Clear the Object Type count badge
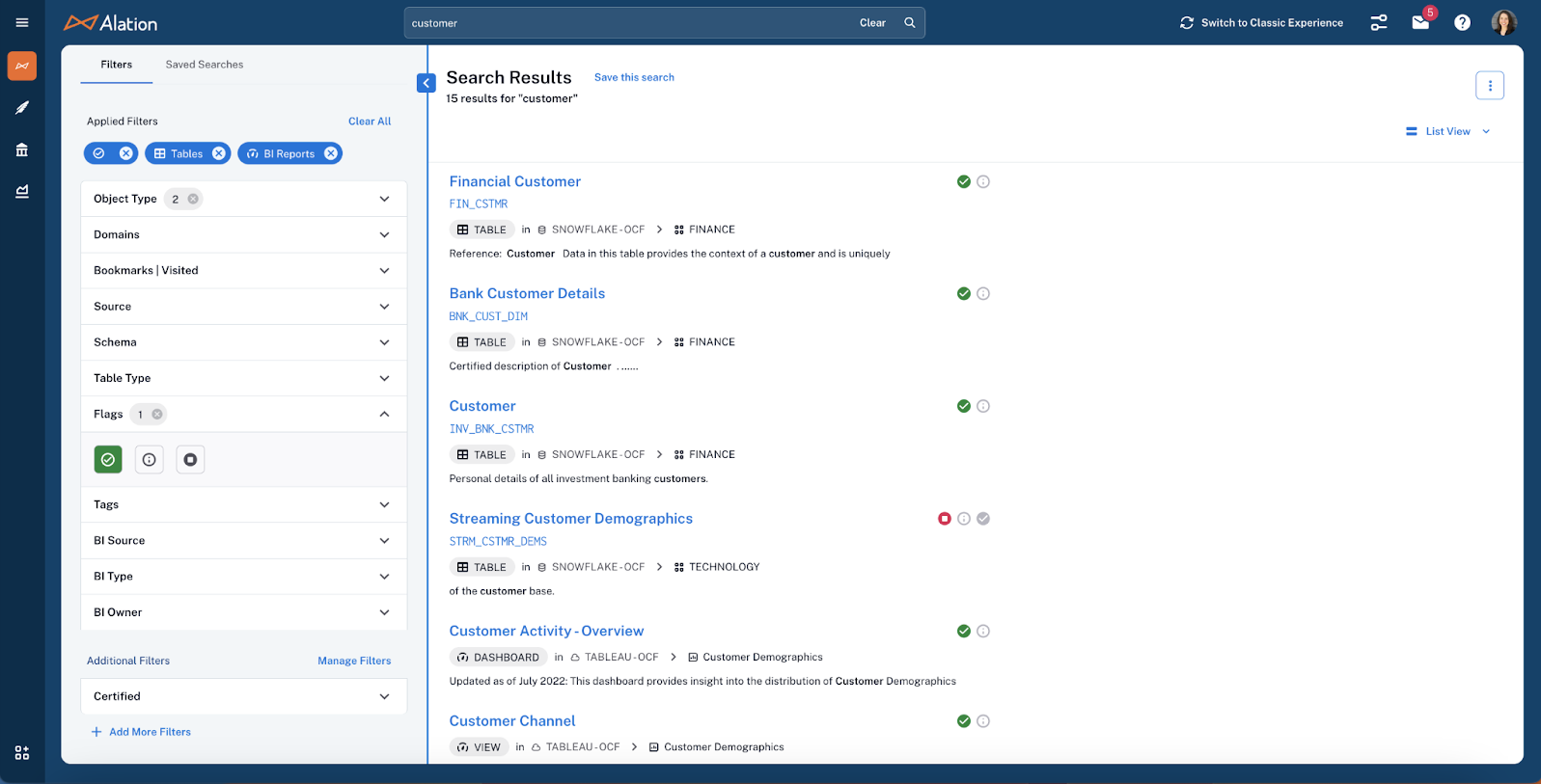 point(193,199)
